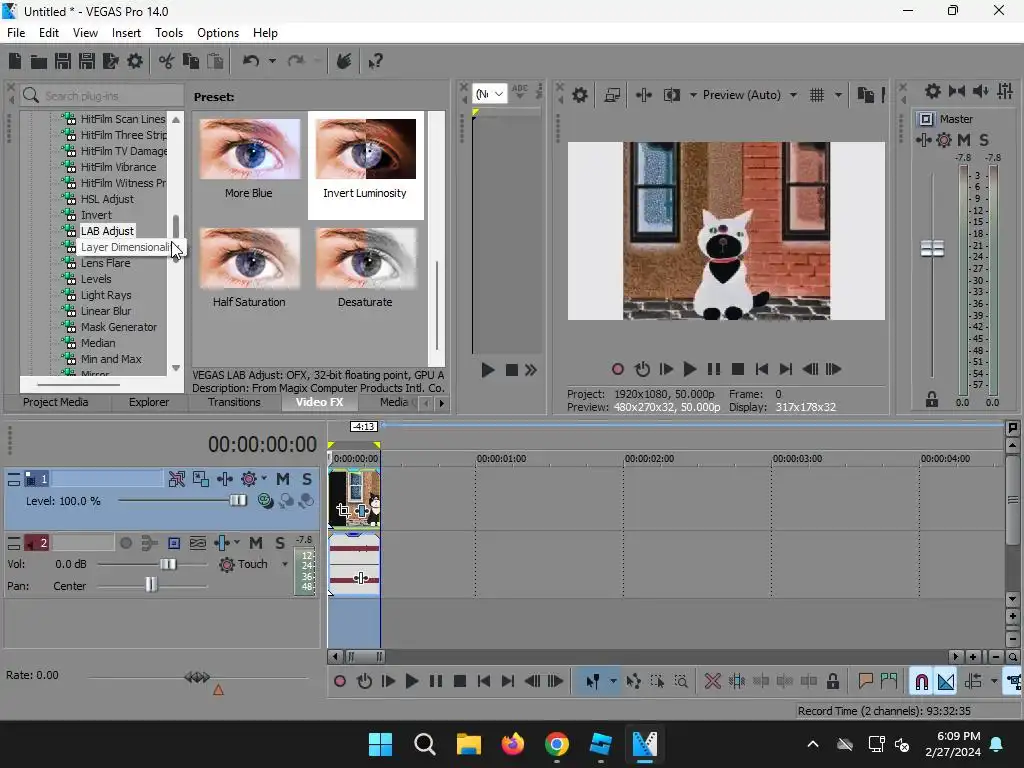Click Record button in bottom transport
The image size is (1024, 768).
coord(340,682)
